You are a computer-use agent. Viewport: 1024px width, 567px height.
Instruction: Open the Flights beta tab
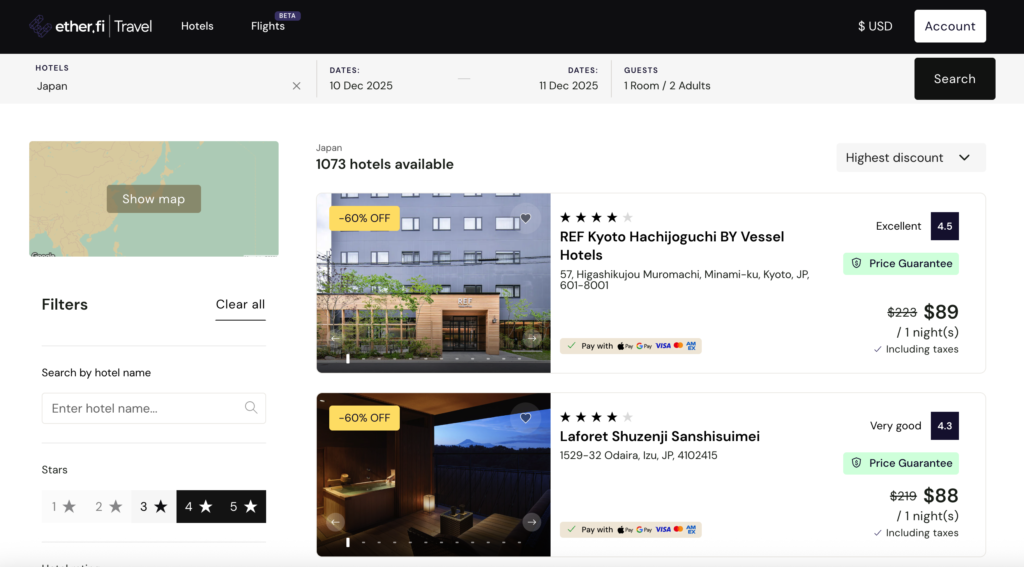click(x=268, y=26)
